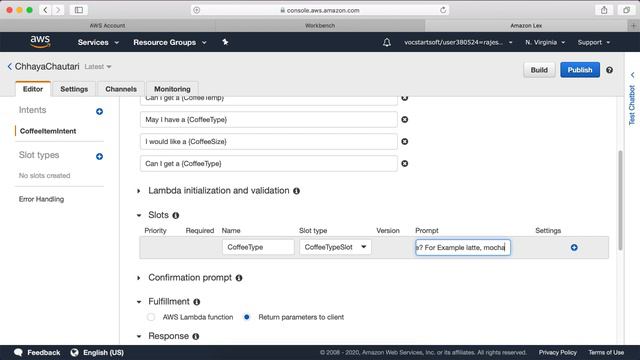
Task: Expand Lambda initialization and validation section
Action: pyautogui.click(x=139, y=191)
